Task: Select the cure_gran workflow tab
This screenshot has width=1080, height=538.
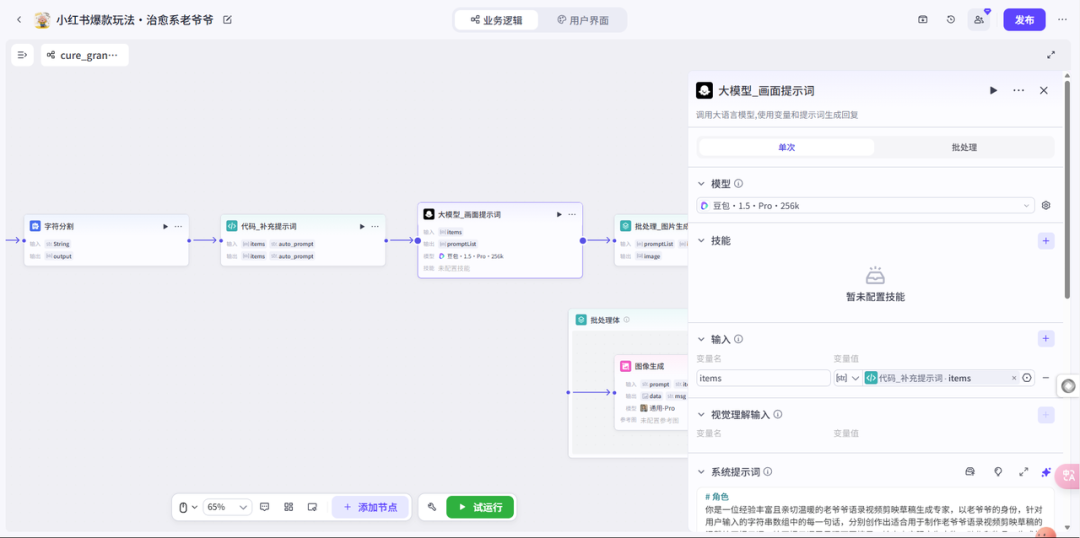Action: point(84,55)
